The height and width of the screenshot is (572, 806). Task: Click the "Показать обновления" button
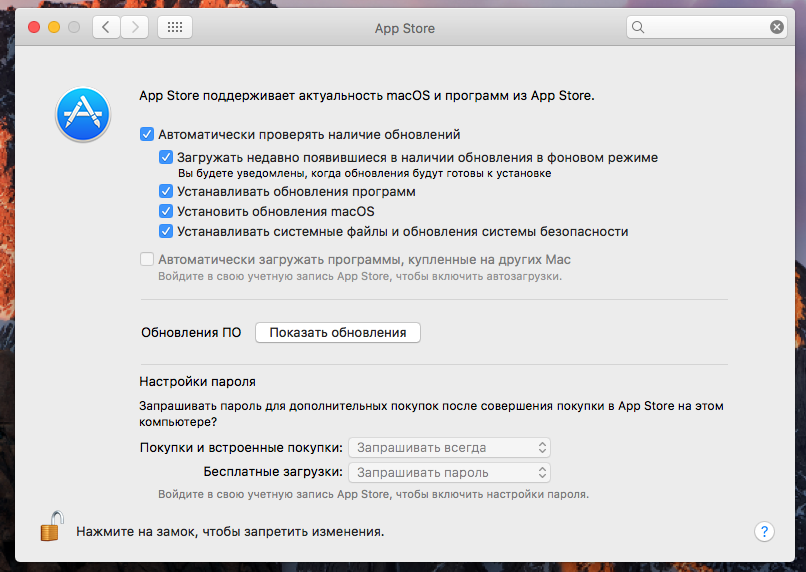coord(338,333)
